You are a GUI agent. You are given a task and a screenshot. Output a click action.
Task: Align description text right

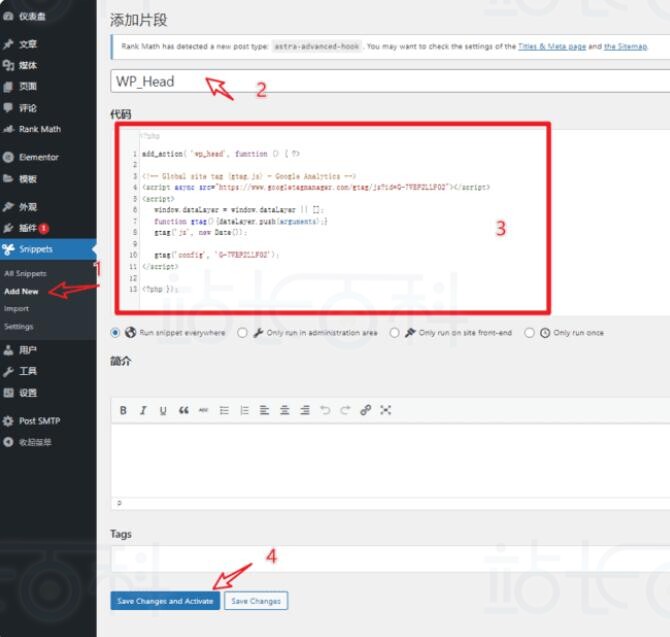coord(305,410)
